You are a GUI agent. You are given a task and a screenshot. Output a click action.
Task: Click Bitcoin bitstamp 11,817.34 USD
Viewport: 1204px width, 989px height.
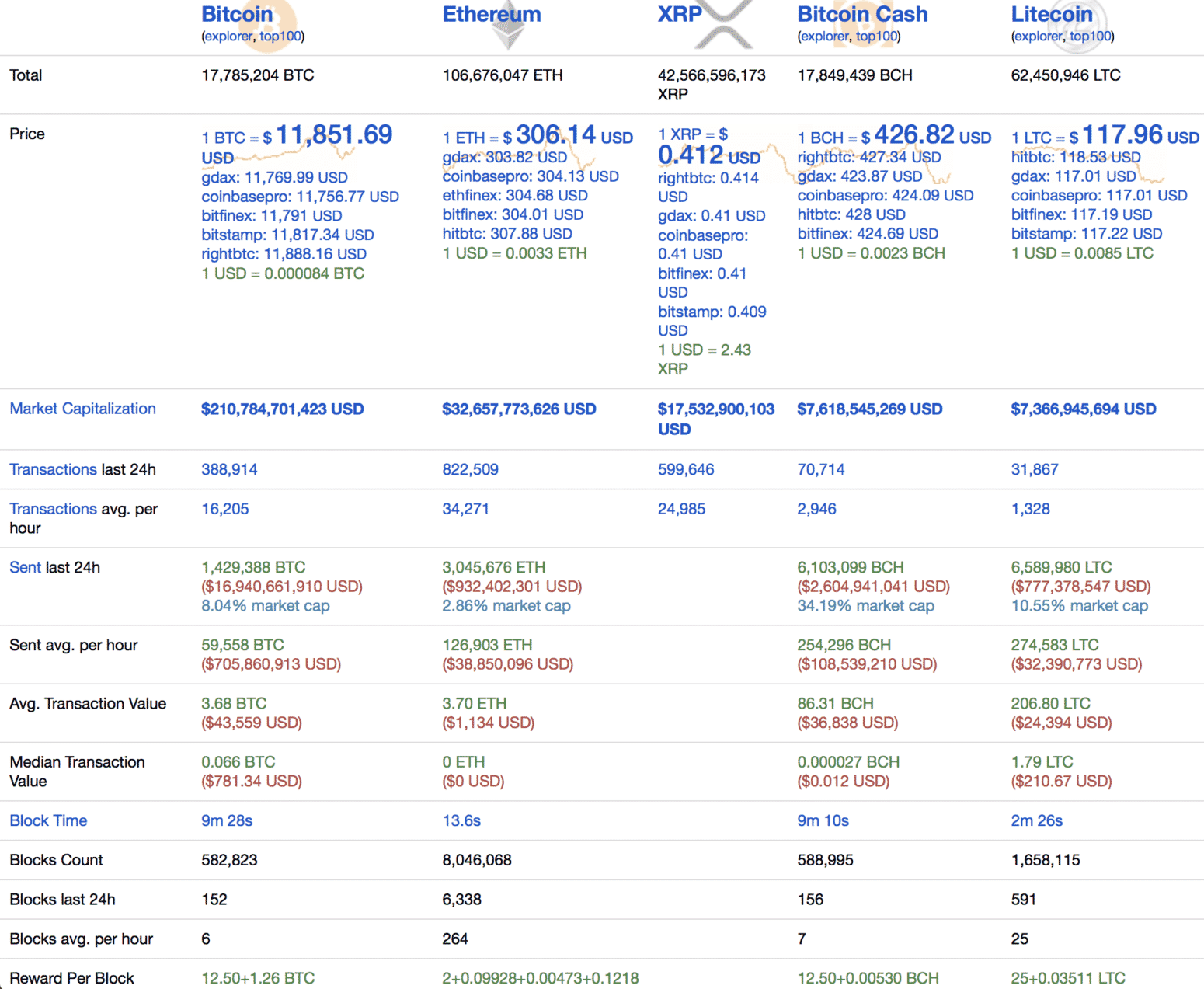tap(287, 235)
